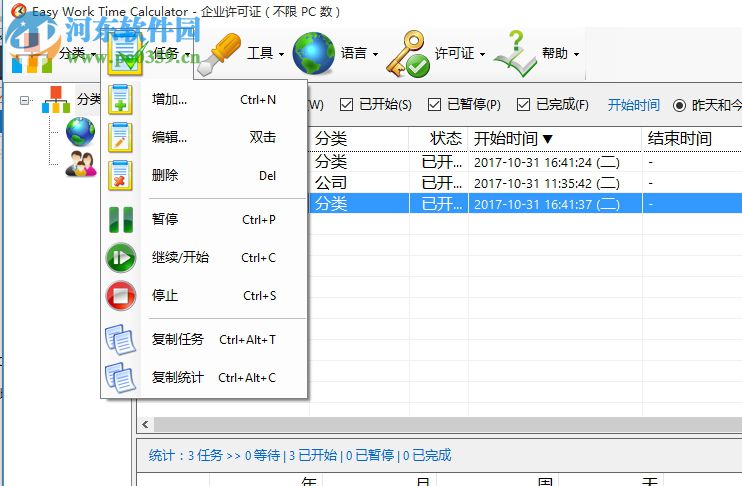
Task: Click the globe Language icon
Action: click(313, 53)
